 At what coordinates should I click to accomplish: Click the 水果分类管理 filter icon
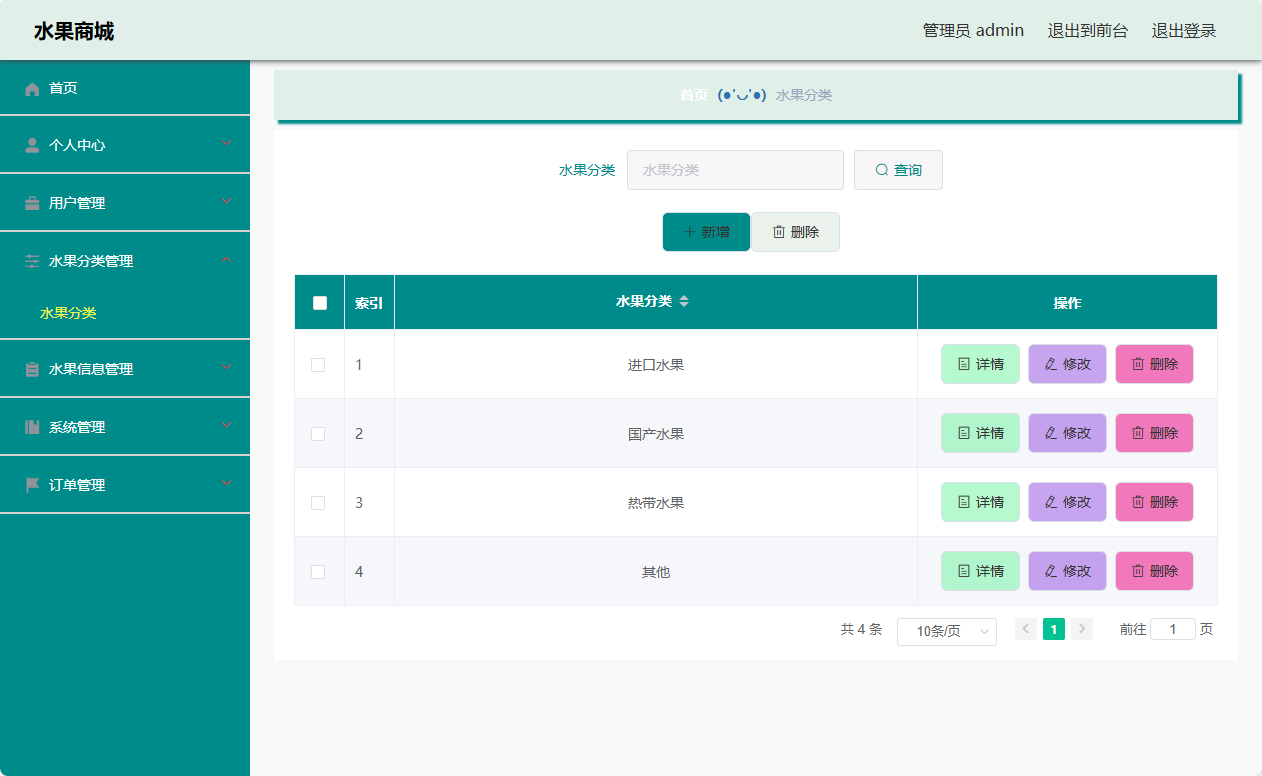(x=31, y=259)
